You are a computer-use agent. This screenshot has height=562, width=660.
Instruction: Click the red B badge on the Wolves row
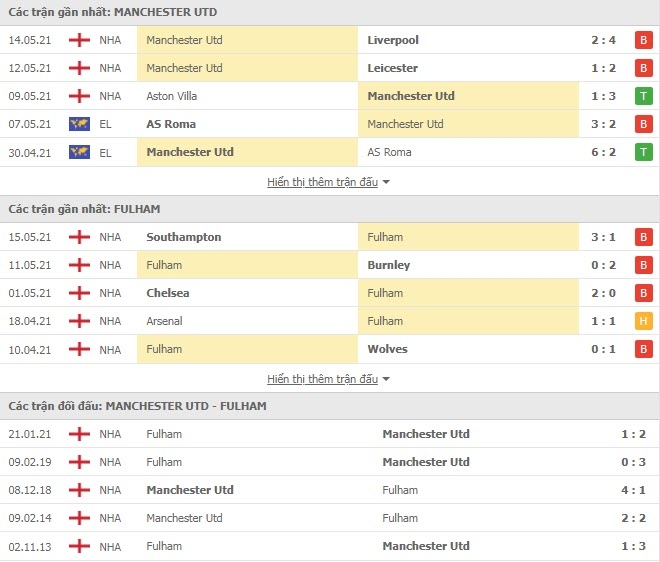tap(643, 349)
